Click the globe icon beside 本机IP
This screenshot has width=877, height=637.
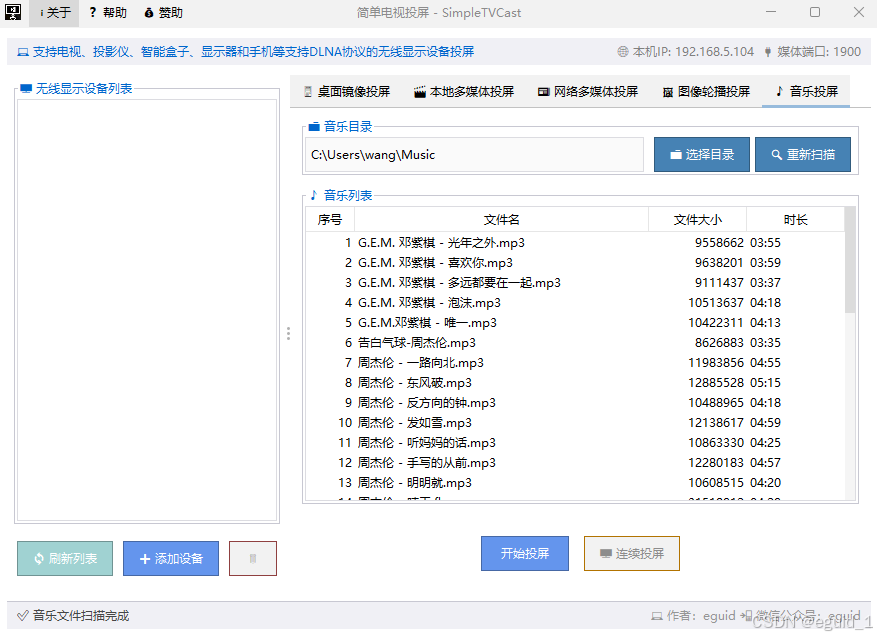pyautogui.click(x=623, y=52)
